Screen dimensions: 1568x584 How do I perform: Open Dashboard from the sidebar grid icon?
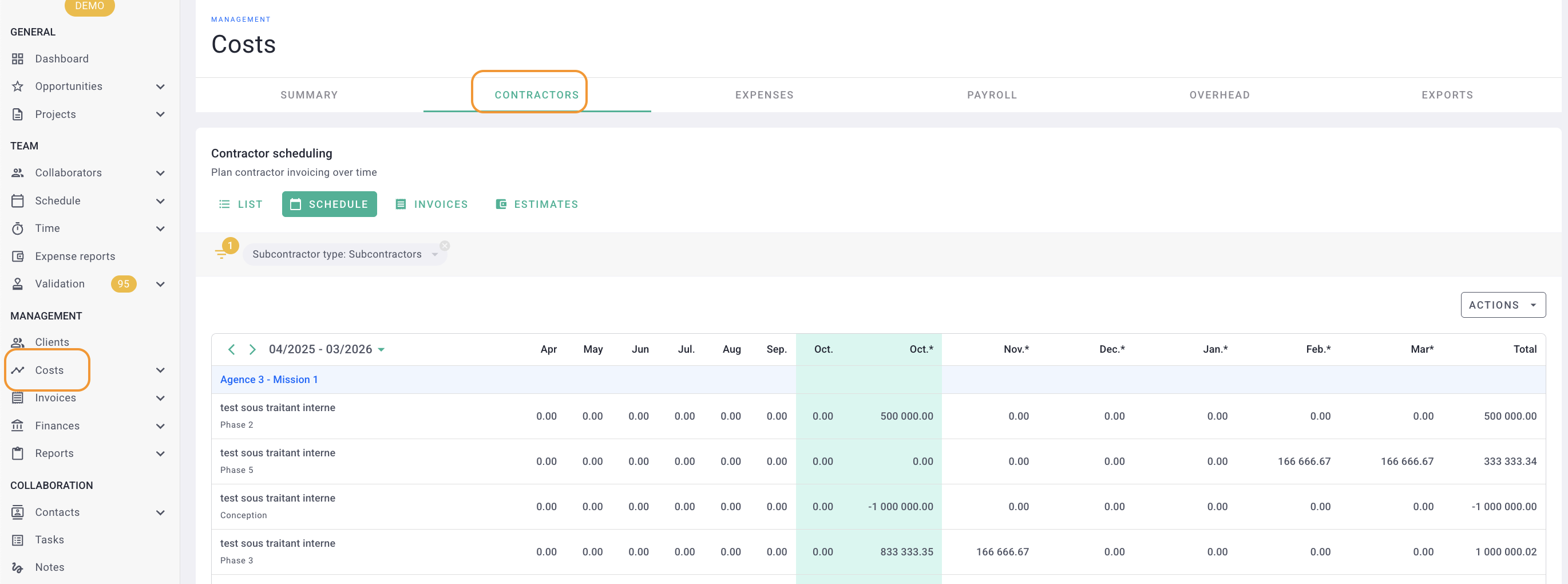tap(18, 58)
